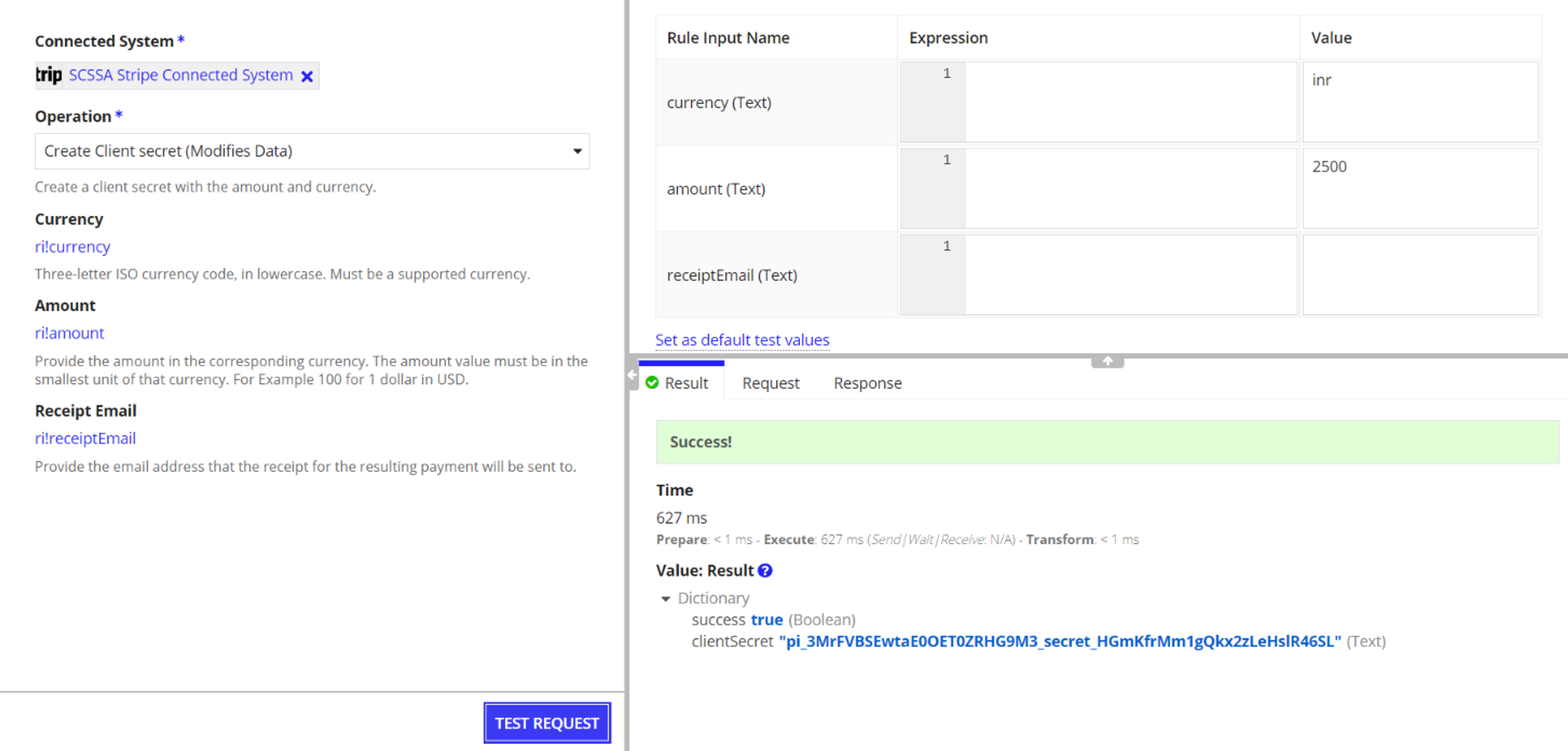
Task: Click Rule Input Name column header
Action: pyautogui.click(x=728, y=38)
